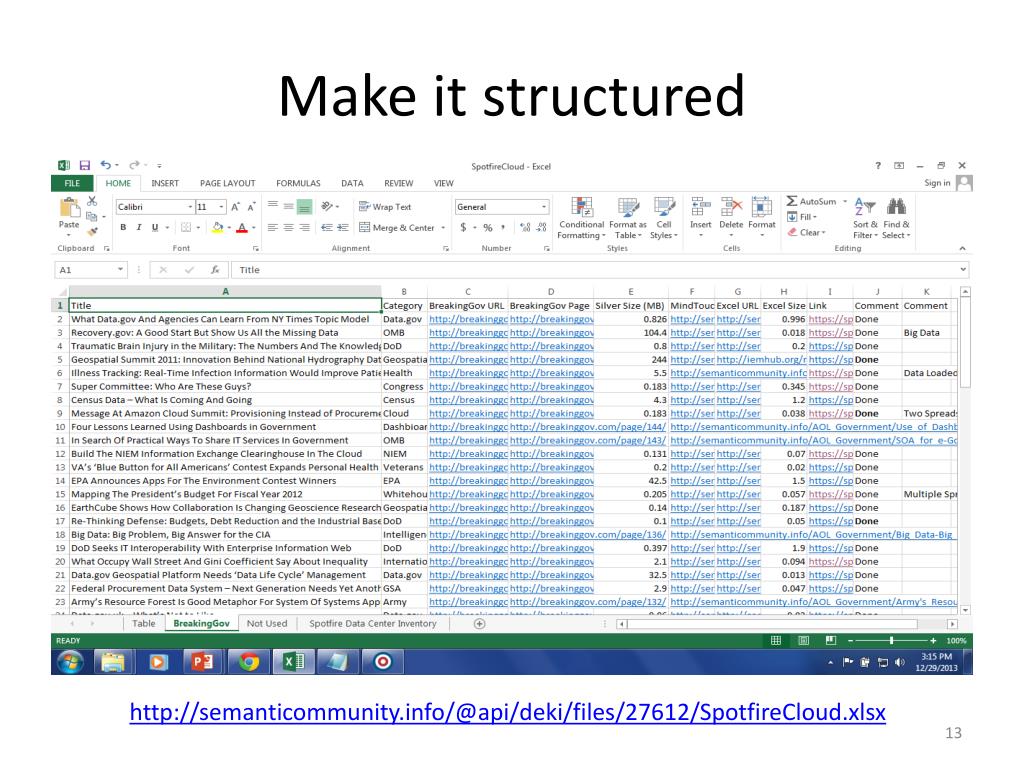Viewport: 1024px width, 768px height.
Task: Open the General number format dropdown
Action: (543, 207)
